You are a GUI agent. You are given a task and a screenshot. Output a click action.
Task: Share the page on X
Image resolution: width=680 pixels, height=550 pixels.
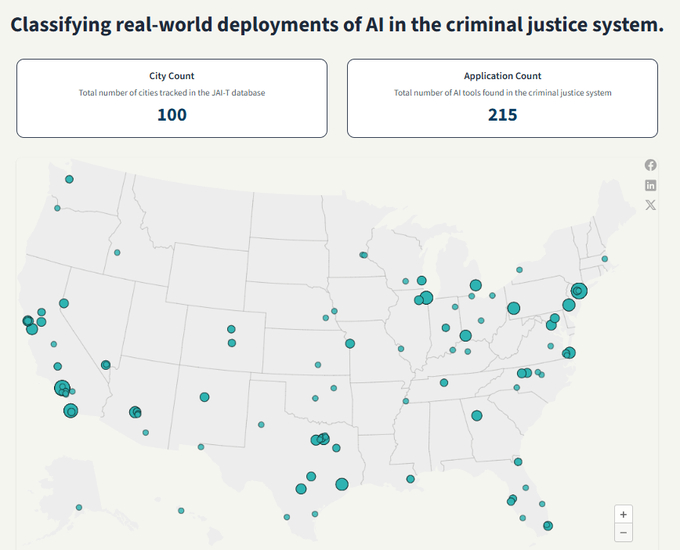click(650, 205)
